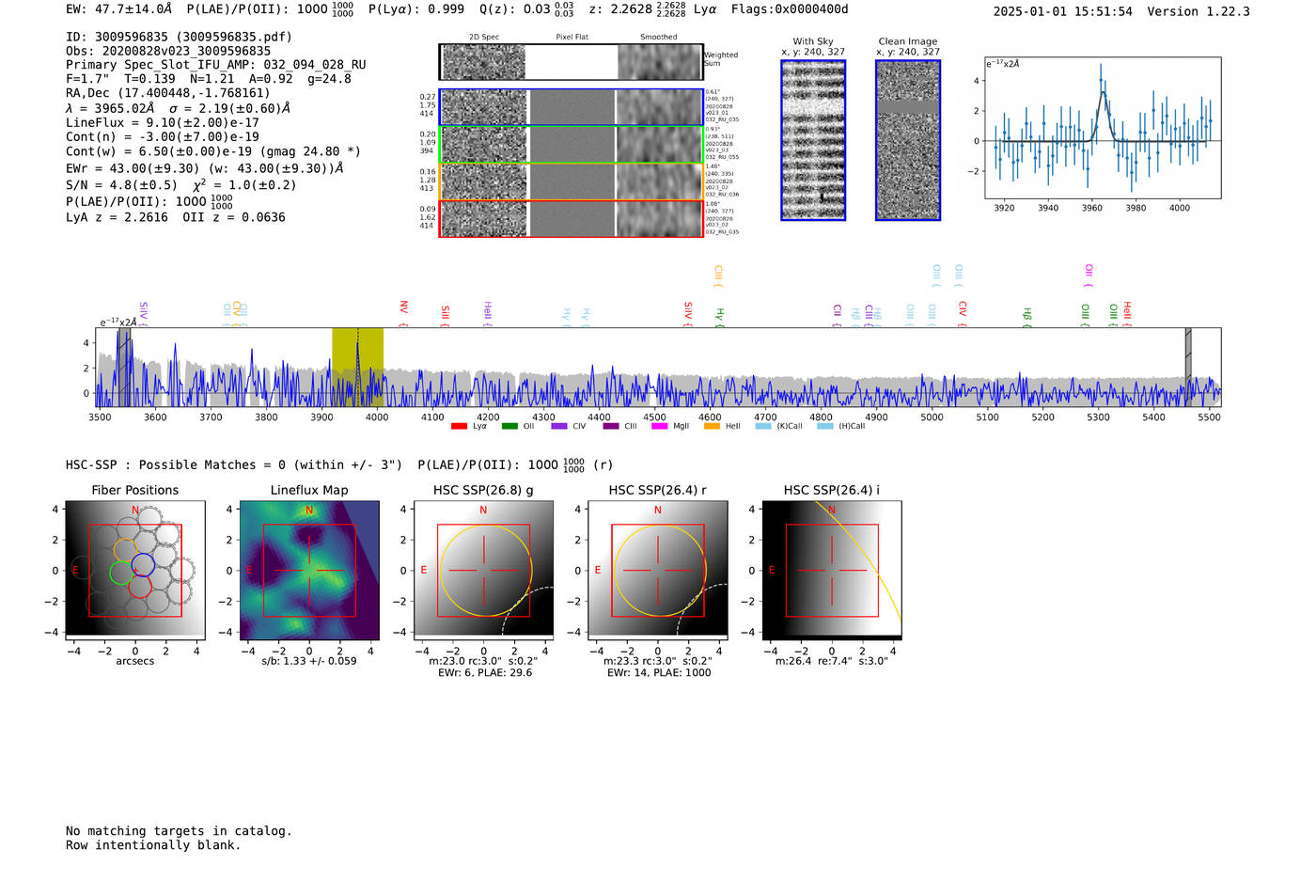Click the Weighted Sum smoothed spectrum panel
This screenshot has width=1316, height=896.
[660, 62]
